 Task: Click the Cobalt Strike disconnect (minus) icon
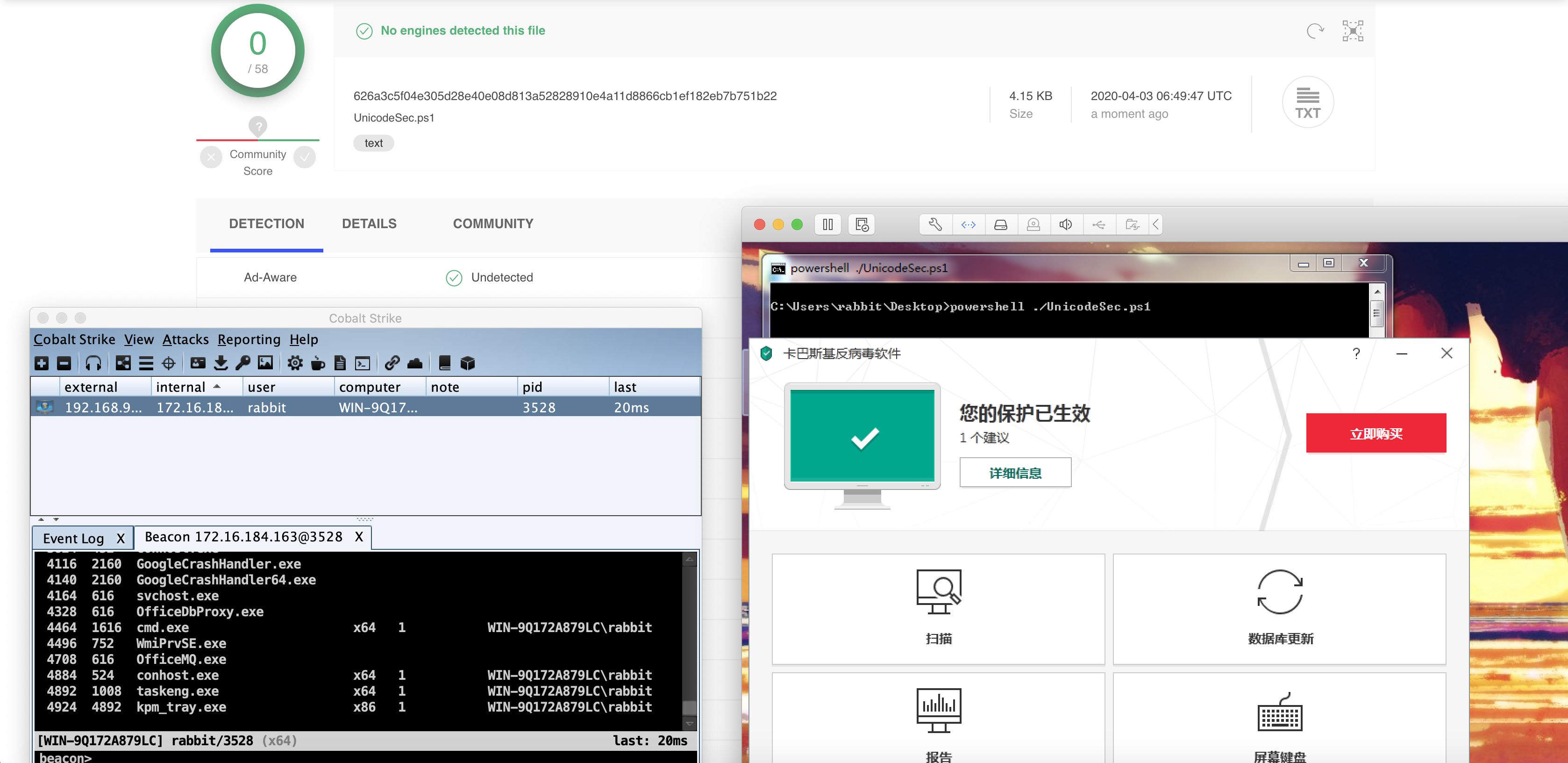(x=64, y=364)
